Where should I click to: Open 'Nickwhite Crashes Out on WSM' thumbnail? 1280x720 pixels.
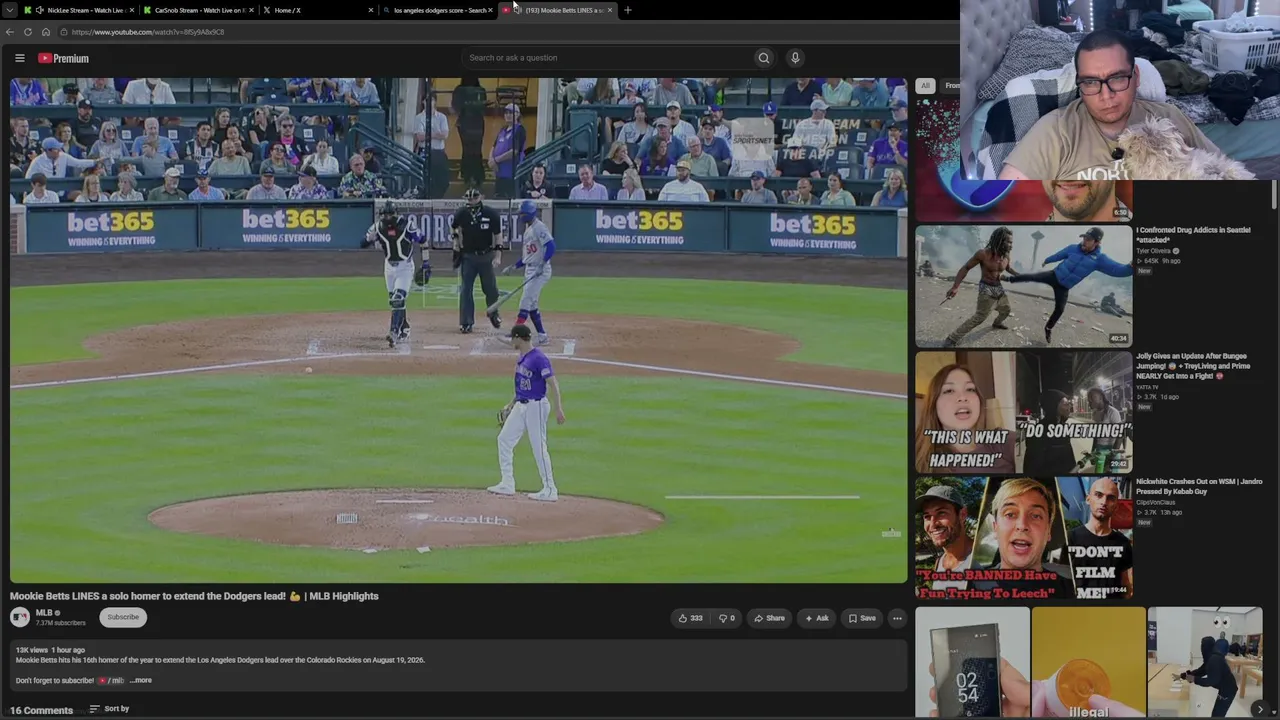1024,538
